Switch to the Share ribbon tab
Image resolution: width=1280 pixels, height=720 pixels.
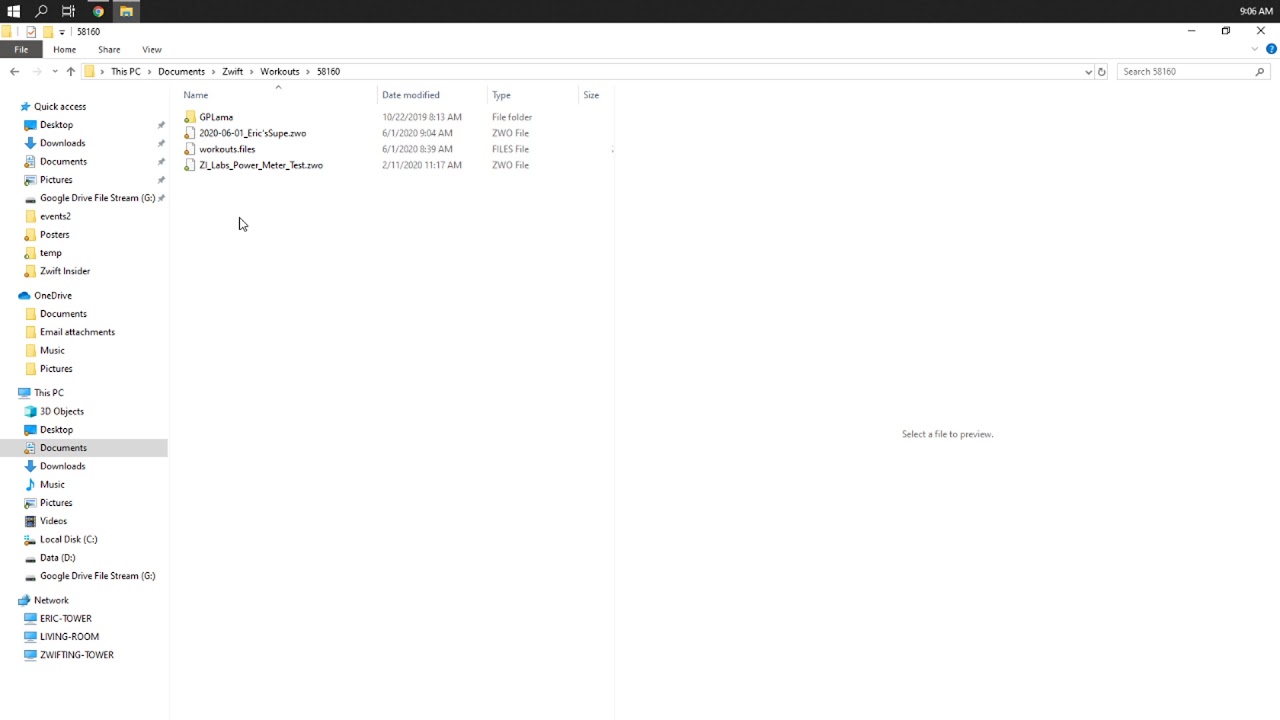pos(109,49)
